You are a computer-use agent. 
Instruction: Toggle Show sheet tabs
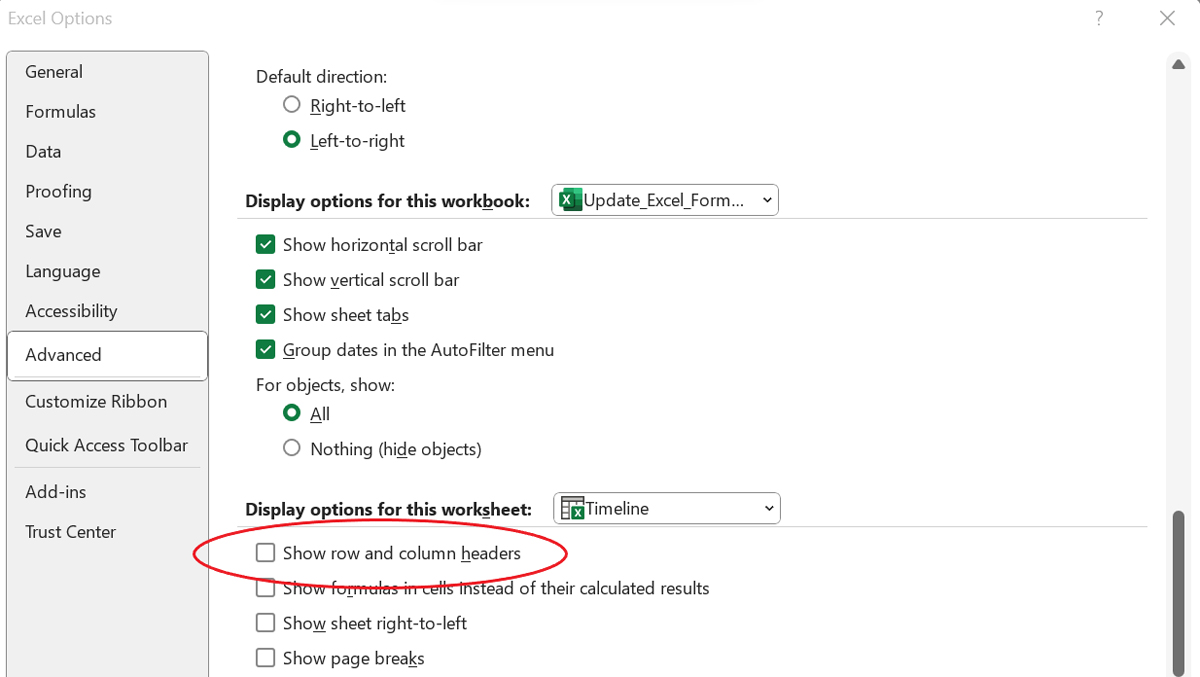point(265,314)
